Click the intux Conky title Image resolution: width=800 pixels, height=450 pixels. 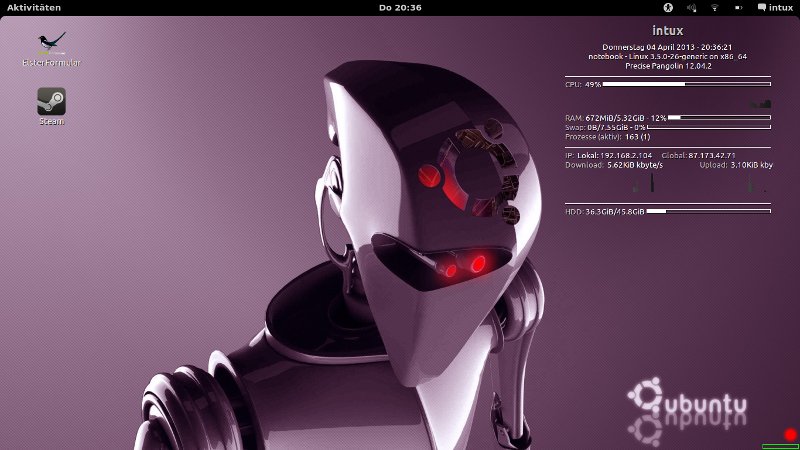click(x=667, y=31)
